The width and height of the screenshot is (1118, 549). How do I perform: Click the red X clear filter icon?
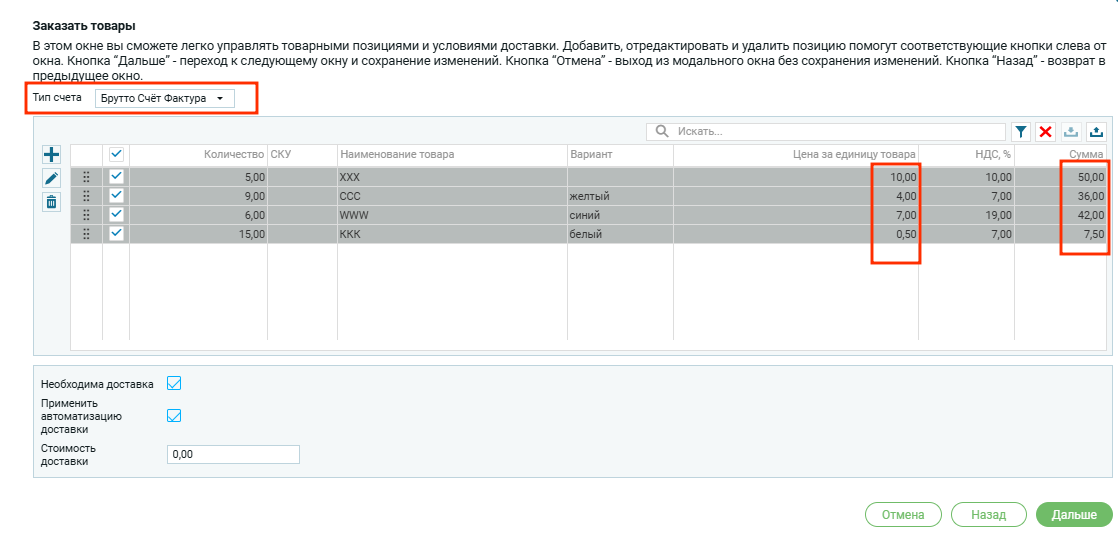pos(1045,132)
